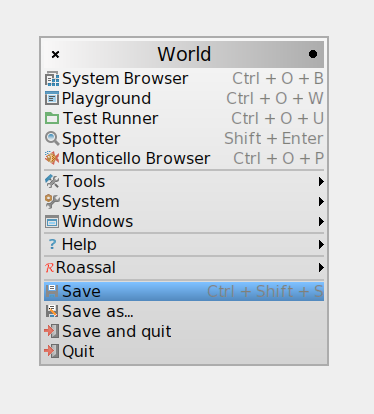
Task: Click the Monticello Browser icon
Action: pos(52,158)
